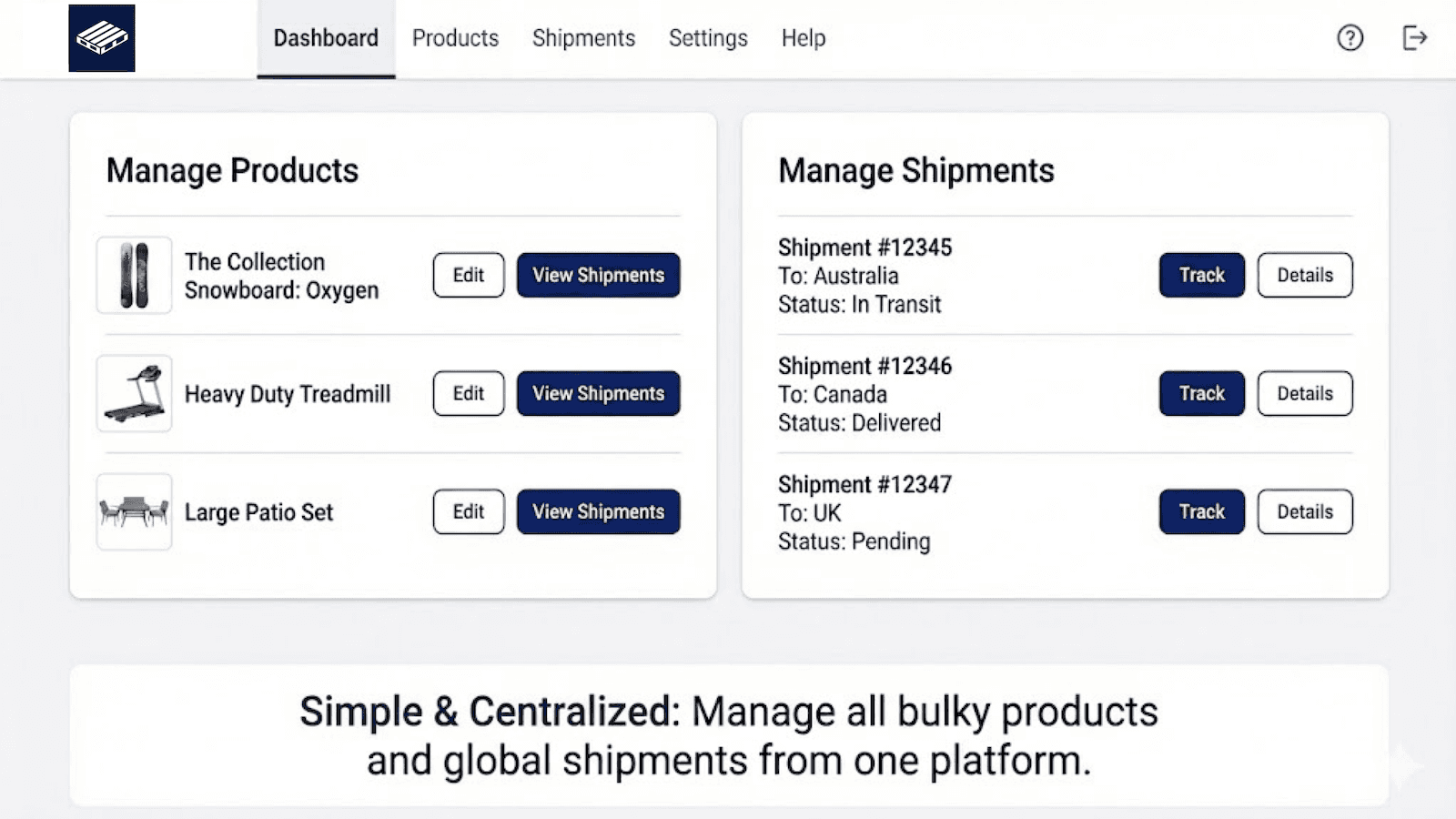Select the Dashboard tab

pos(326,38)
